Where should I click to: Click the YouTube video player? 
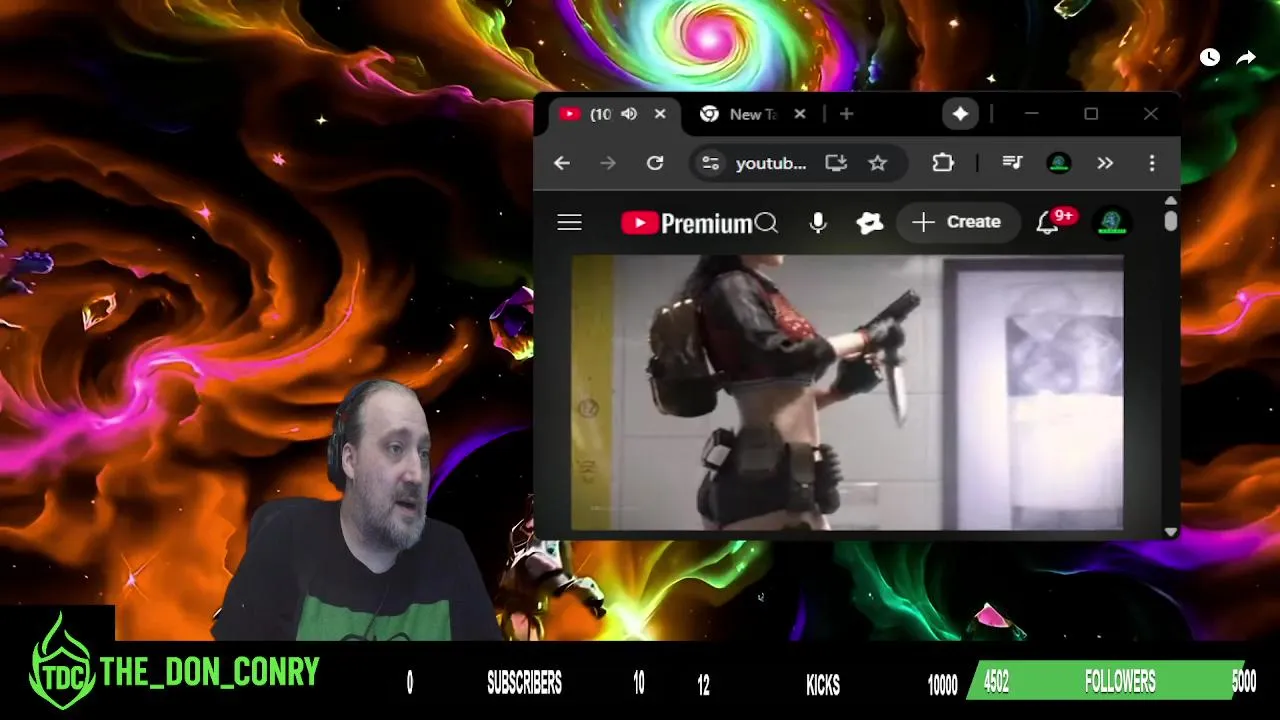[847, 392]
